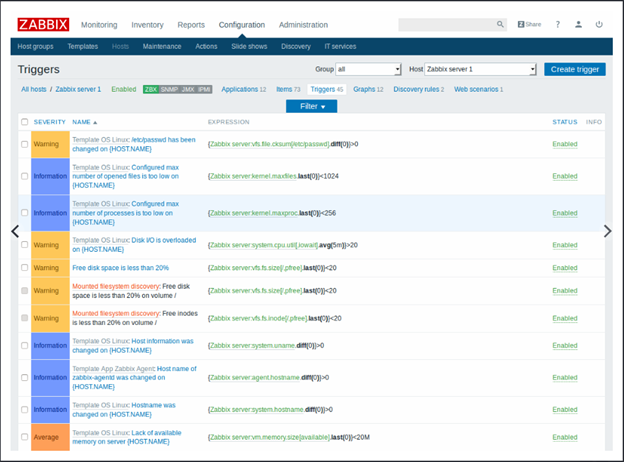The width and height of the screenshot is (624, 462).
Task: Check the Host information changed row
Action: coord(25,345)
